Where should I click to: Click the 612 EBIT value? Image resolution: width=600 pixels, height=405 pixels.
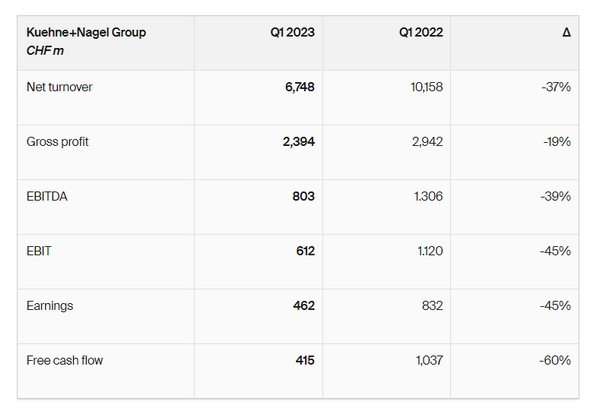(304, 251)
